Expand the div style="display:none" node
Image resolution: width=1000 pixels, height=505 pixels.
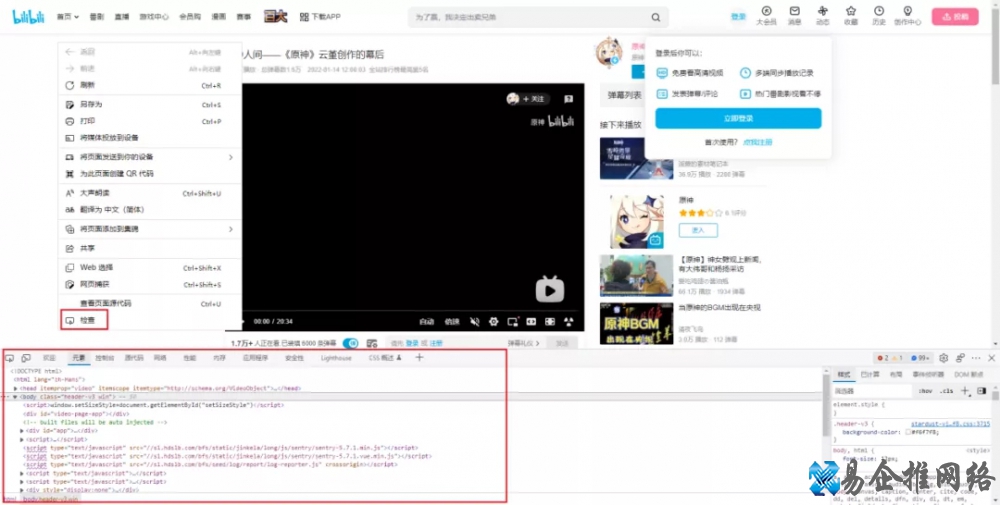tap(23, 490)
